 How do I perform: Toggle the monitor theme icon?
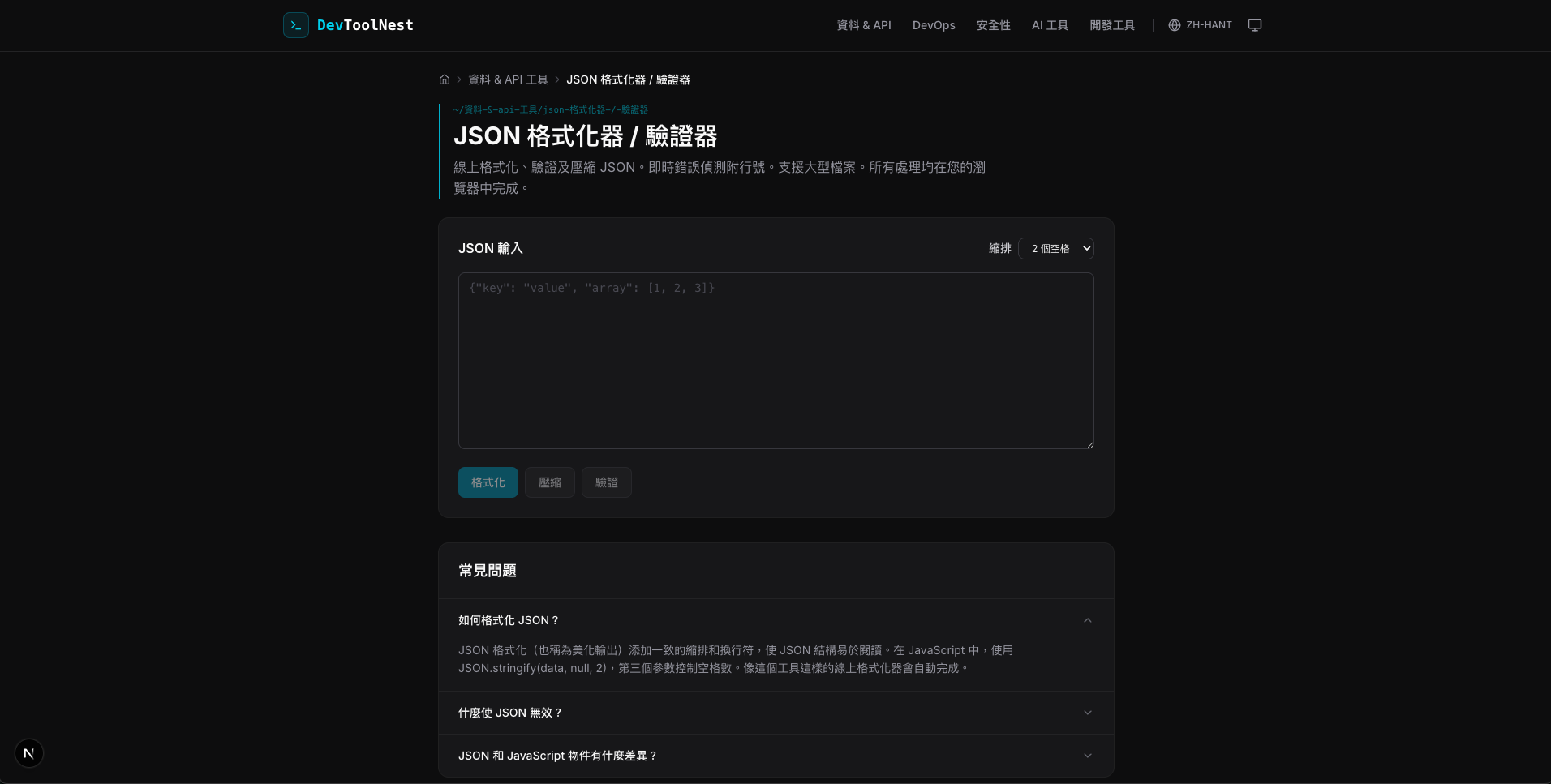point(1255,25)
